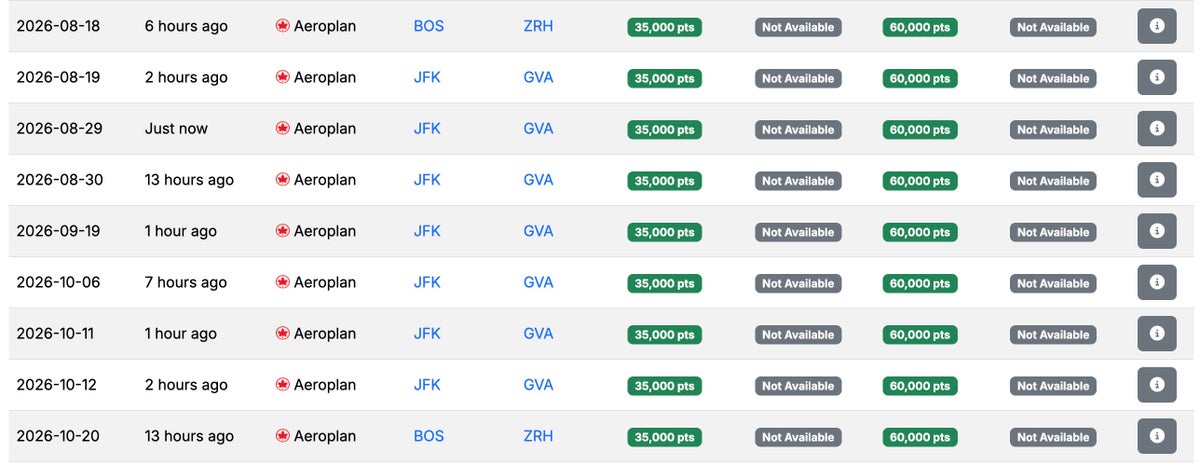View info for 2026-09-19 JFK–GVA flight
This screenshot has width=1200, height=465.
pyautogui.click(x=1157, y=231)
